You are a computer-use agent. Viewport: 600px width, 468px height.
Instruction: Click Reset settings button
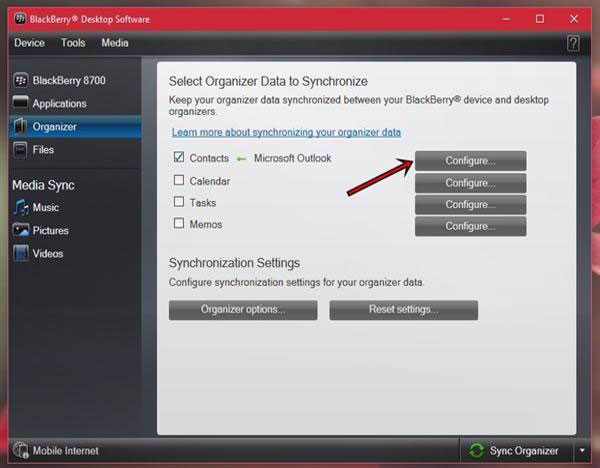click(403, 310)
